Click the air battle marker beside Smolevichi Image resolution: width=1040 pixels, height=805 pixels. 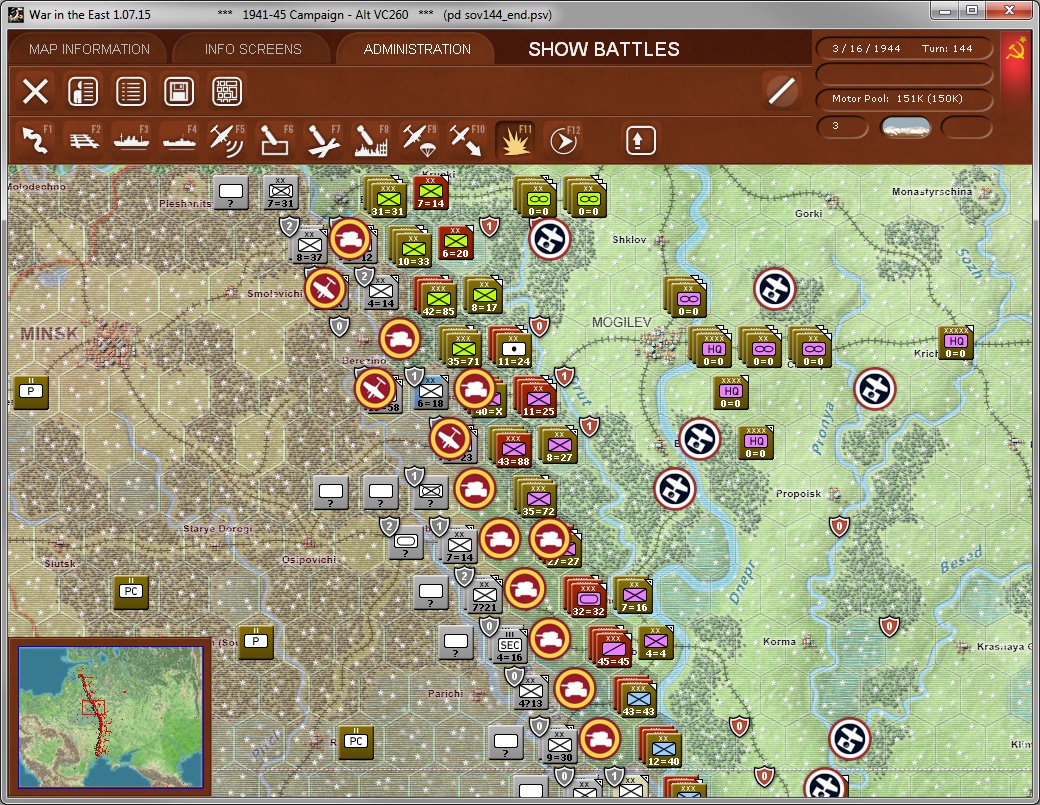(326, 289)
